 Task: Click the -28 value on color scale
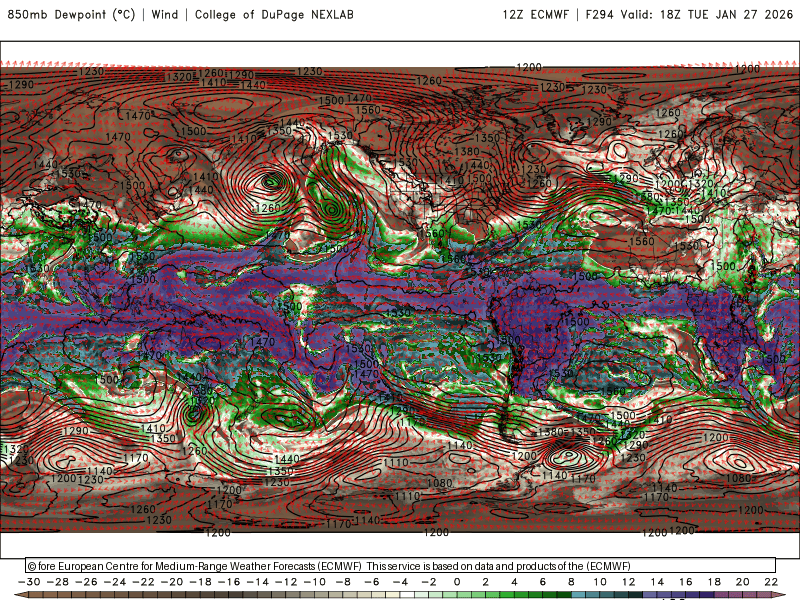tap(58, 582)
